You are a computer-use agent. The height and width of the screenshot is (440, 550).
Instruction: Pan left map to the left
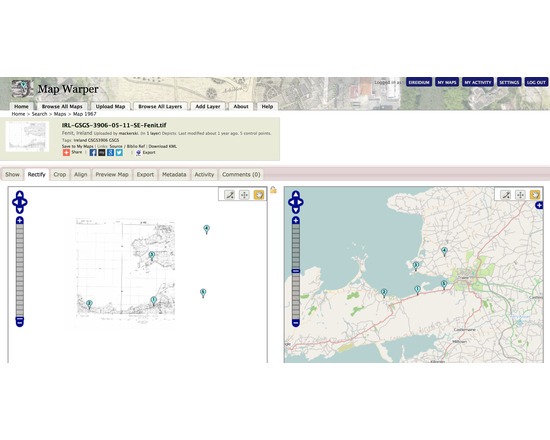[15, 202]
